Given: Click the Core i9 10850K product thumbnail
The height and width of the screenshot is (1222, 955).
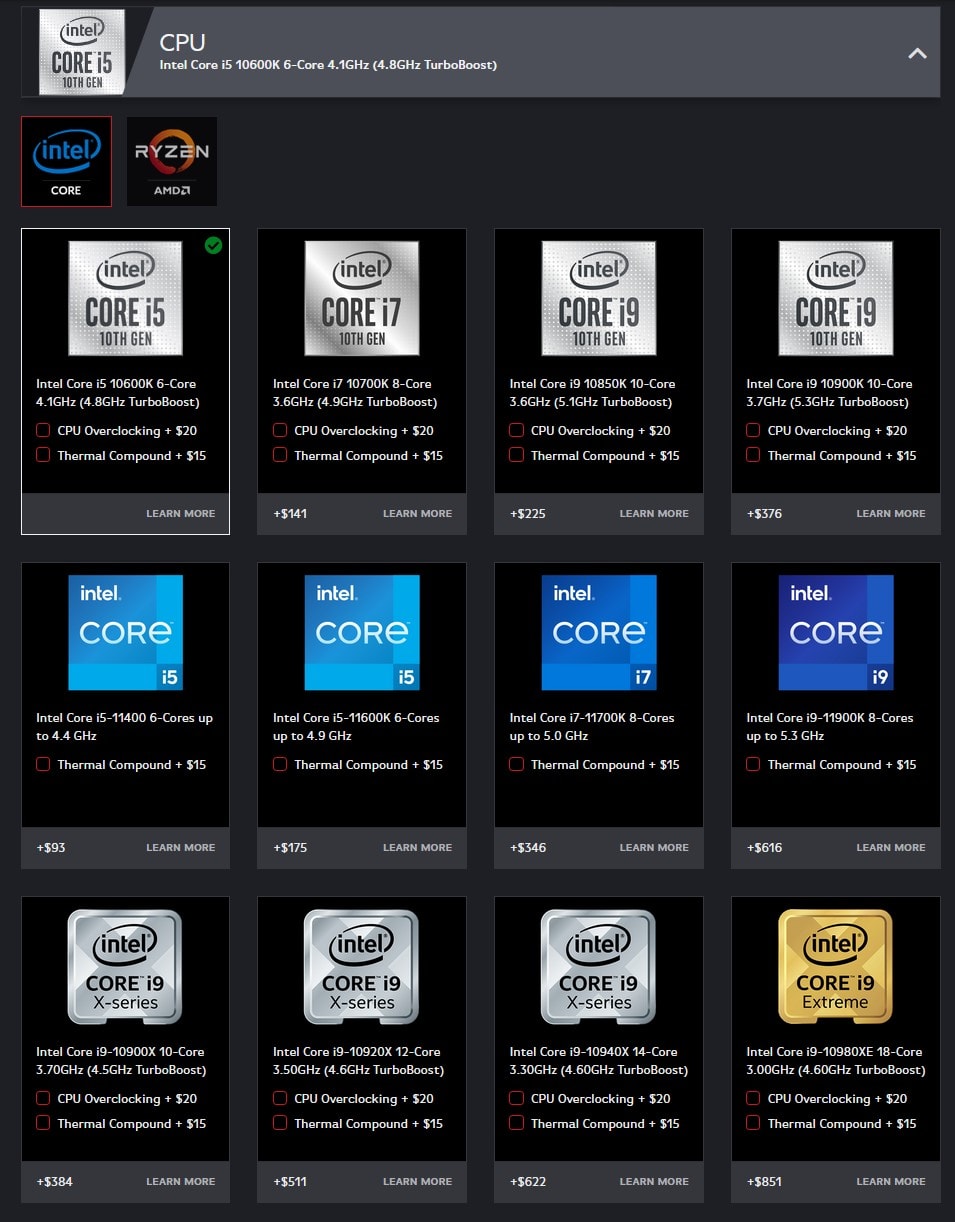Looking at the screenshot, I should click(598, 298).
